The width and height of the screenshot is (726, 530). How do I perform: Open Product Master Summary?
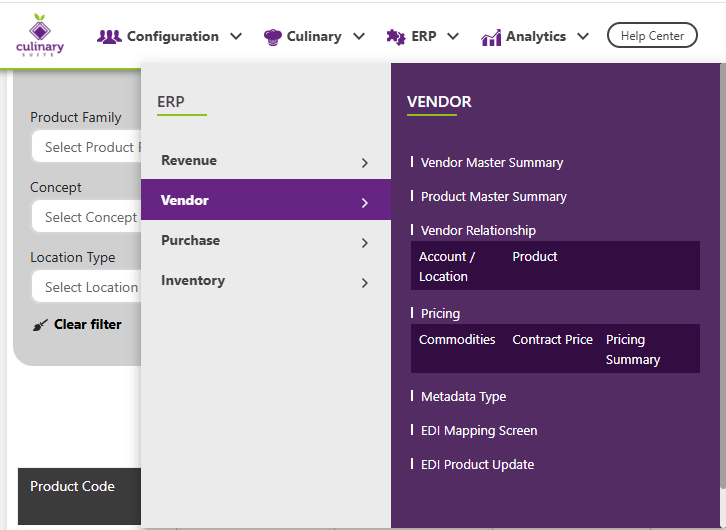(x=494, y=196)
